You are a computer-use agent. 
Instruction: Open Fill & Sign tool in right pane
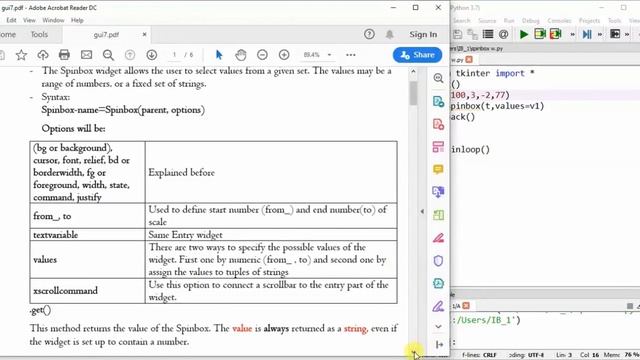click(x=438, y=306)
